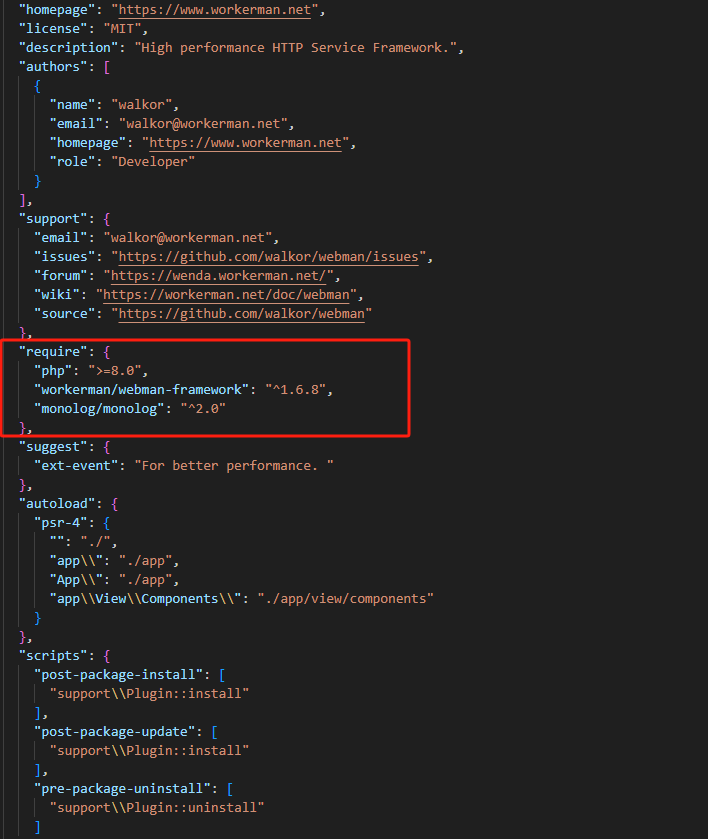Click the High performance HTTP Service Framework text
708x839 pixels.
[295, 48]
